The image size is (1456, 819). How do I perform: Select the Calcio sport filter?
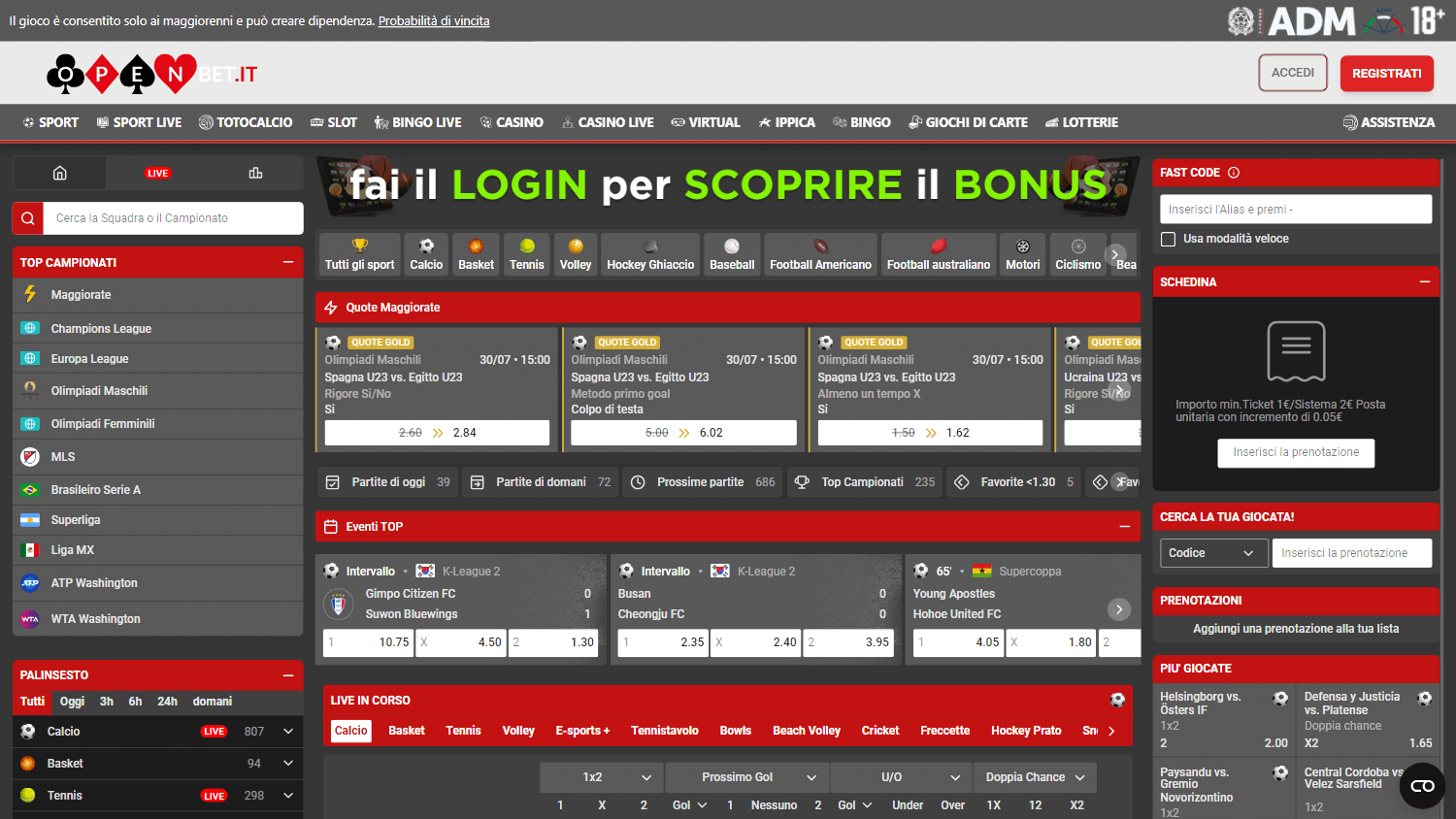point(426,254)
